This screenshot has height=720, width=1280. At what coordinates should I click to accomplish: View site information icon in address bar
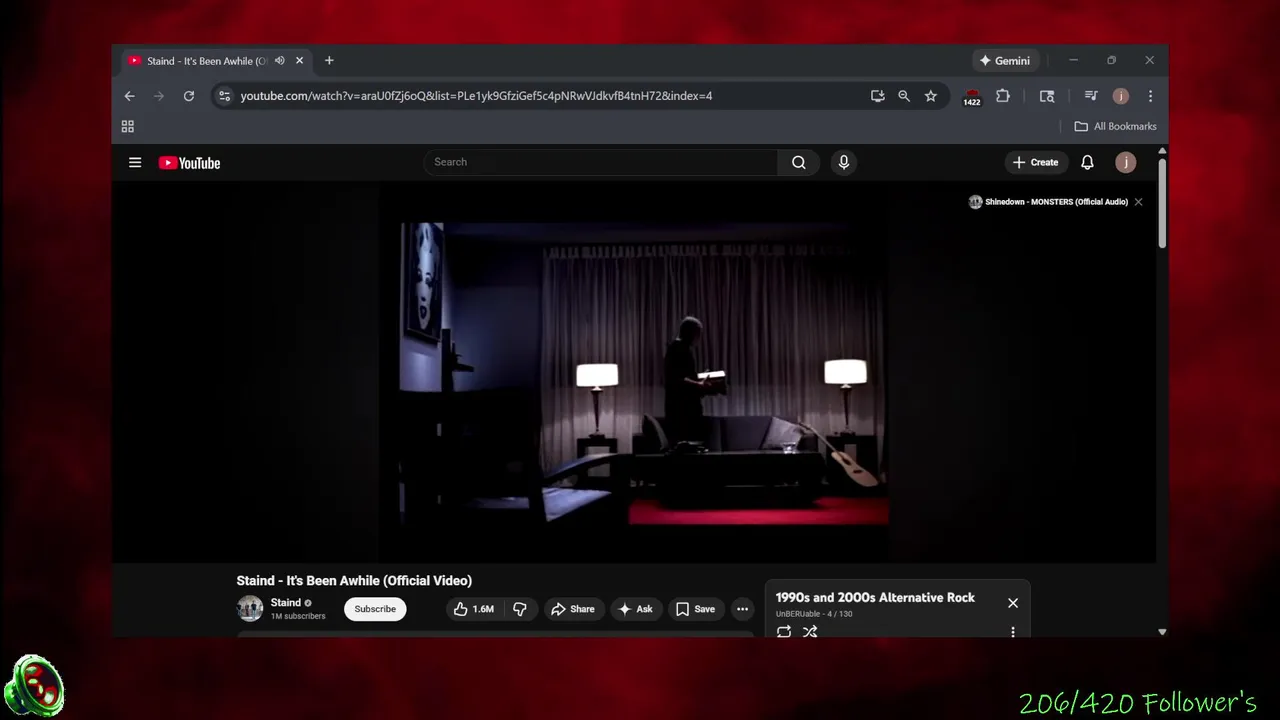tap(224, 96)
